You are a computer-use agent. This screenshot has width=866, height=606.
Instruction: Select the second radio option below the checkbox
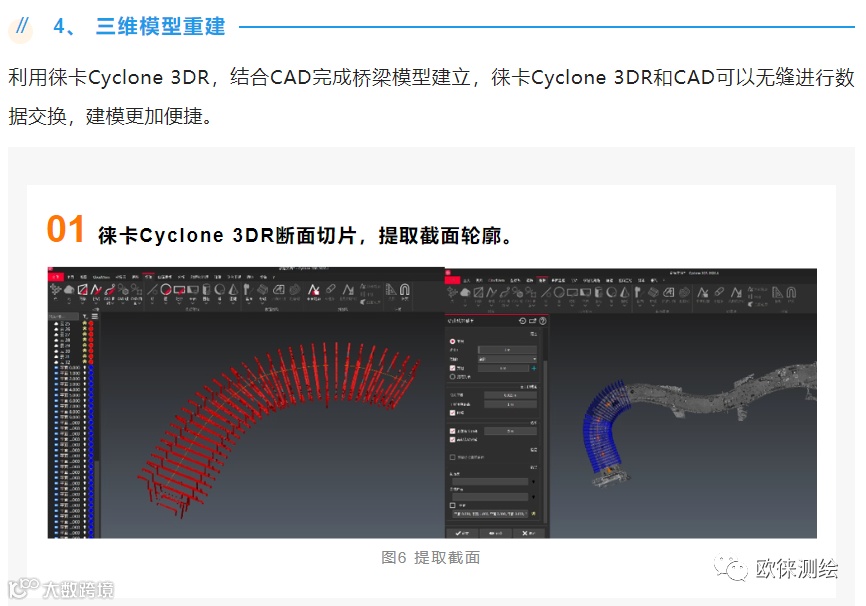(453, 377)
